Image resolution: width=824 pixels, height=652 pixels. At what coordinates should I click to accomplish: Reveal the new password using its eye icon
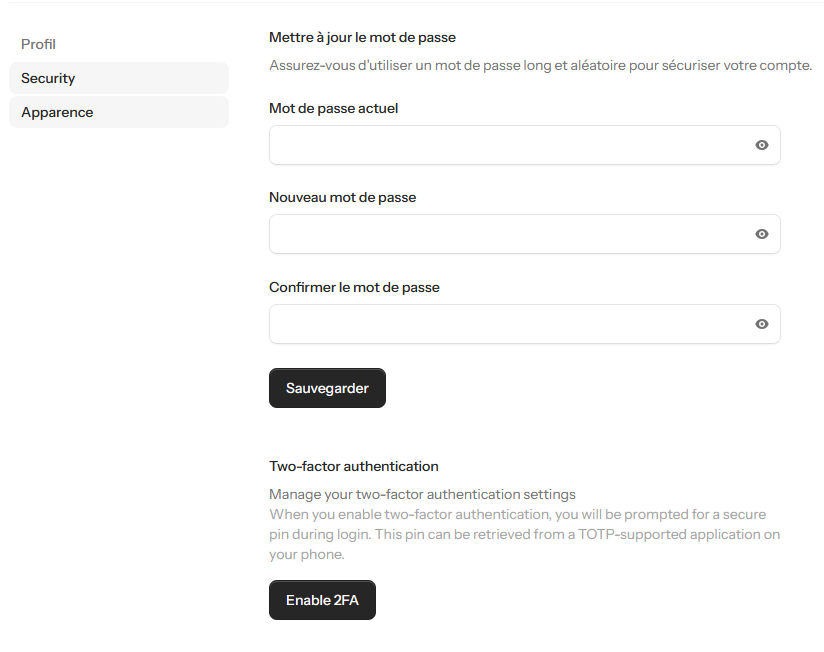click(x=762, y=234)
